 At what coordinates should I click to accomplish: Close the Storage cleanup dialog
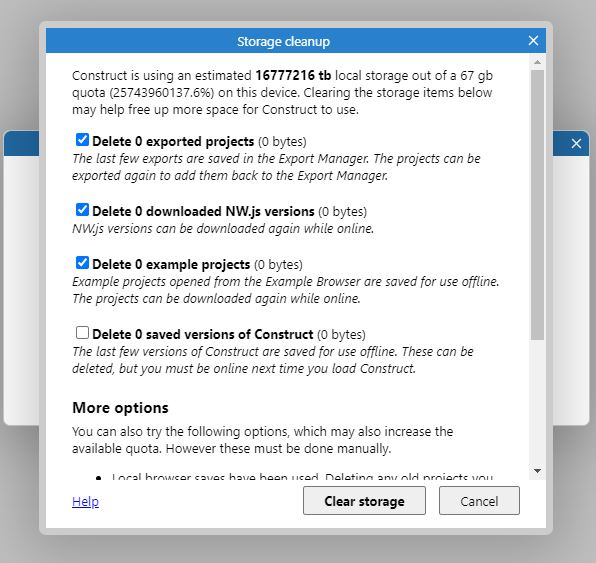[x=533, y=40]
